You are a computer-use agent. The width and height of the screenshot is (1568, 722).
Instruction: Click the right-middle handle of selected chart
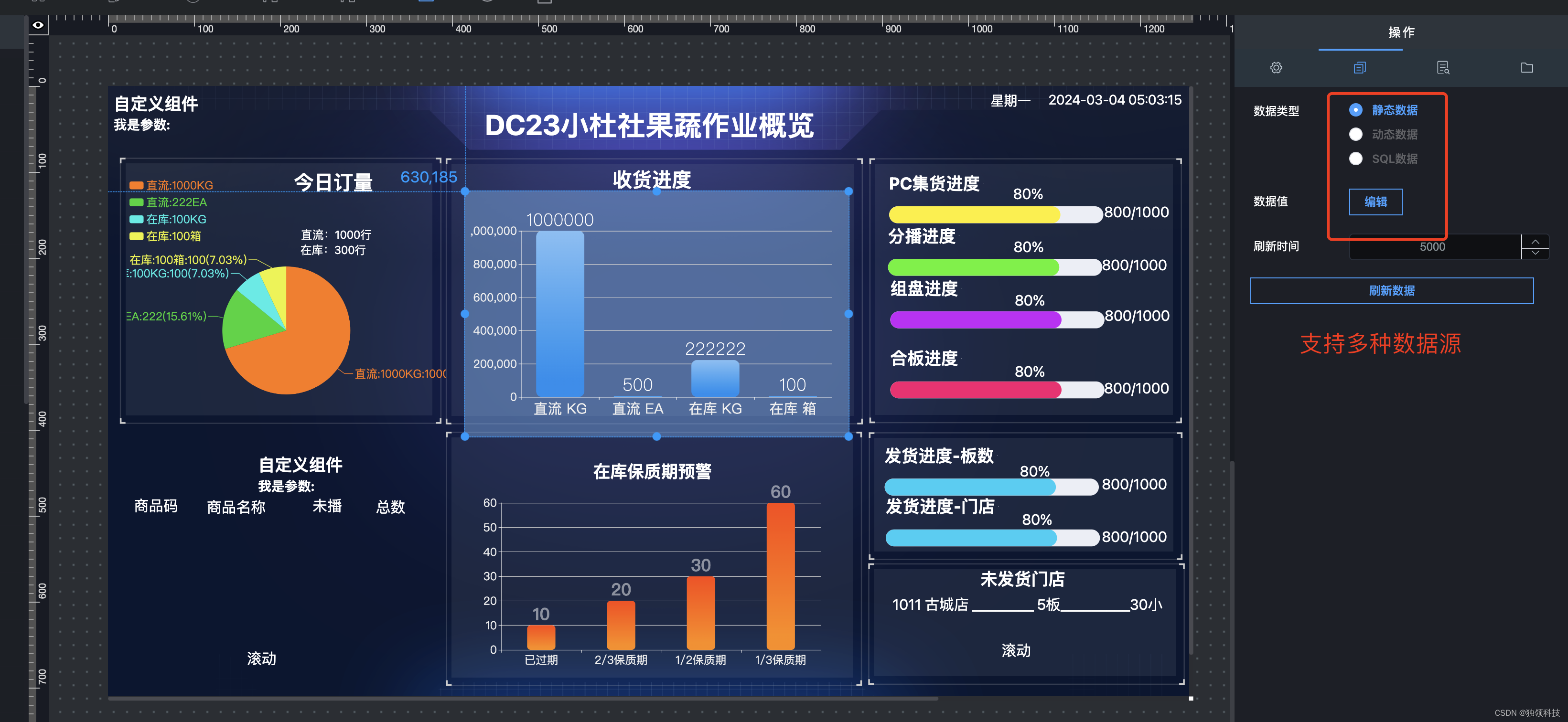coord(848,314)
